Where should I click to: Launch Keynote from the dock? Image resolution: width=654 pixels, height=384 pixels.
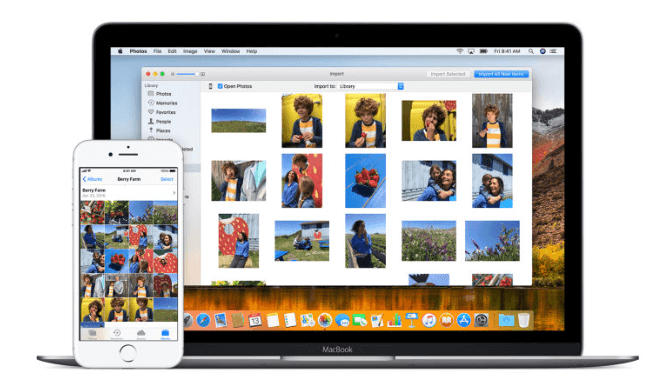click(412, 320)
